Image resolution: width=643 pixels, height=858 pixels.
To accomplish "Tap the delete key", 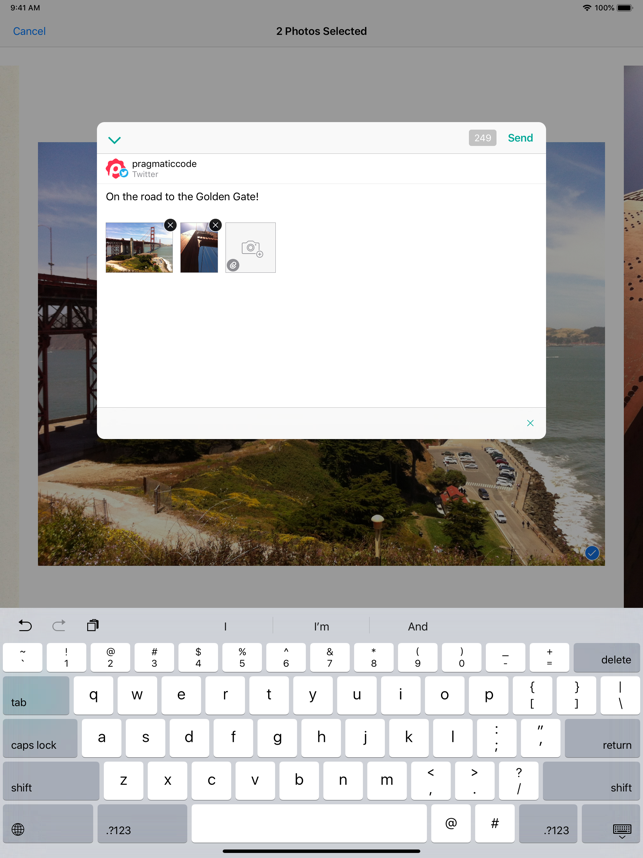I will click(606, 657).
